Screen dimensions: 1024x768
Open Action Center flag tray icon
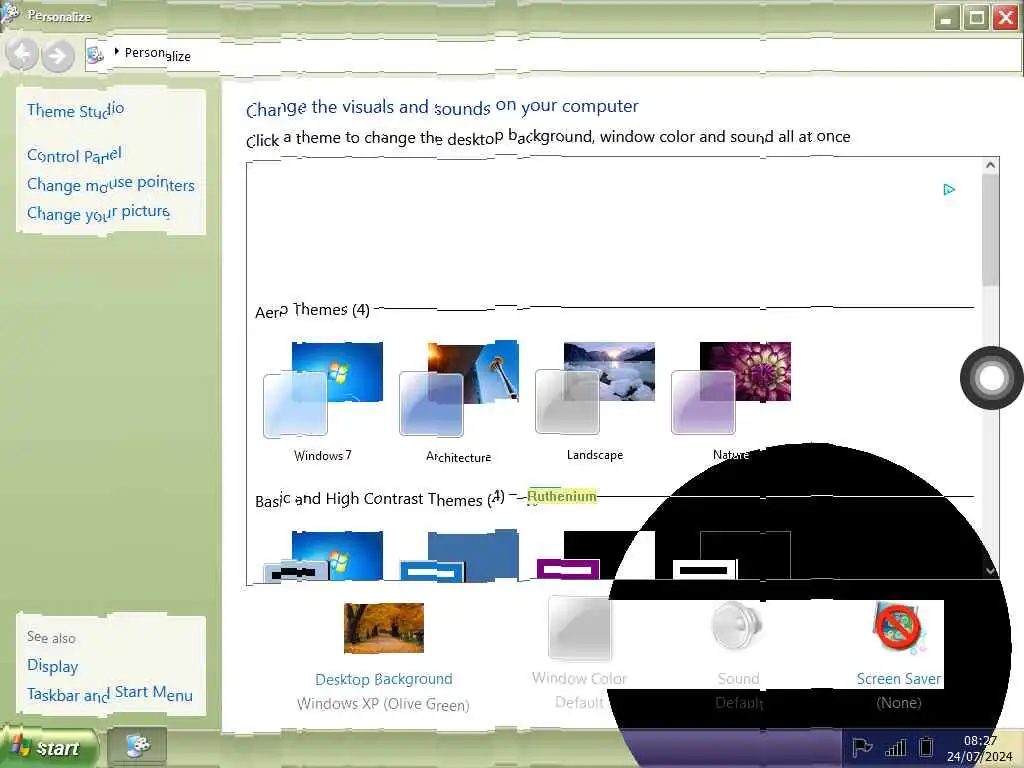click(862, 747)
